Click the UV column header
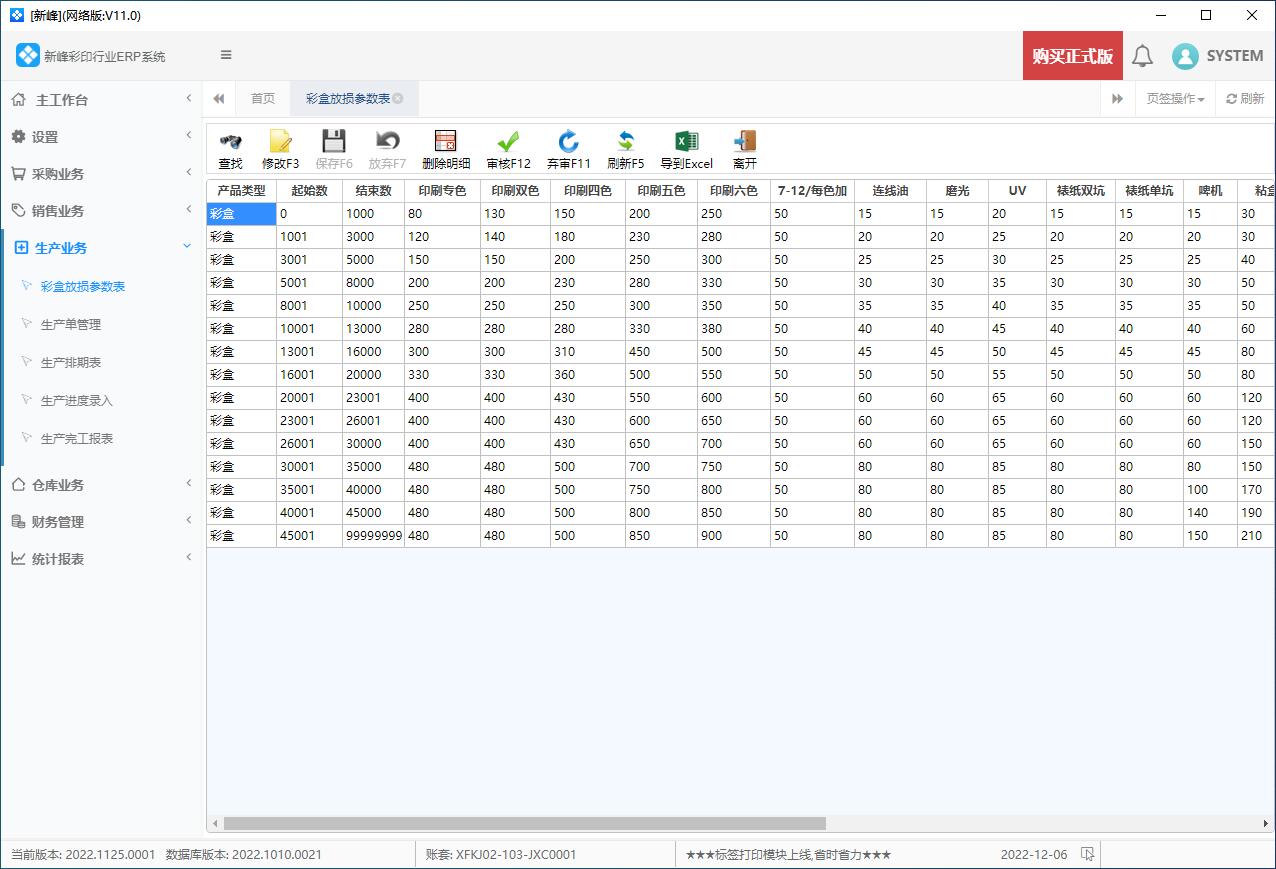 [1017, 190]
